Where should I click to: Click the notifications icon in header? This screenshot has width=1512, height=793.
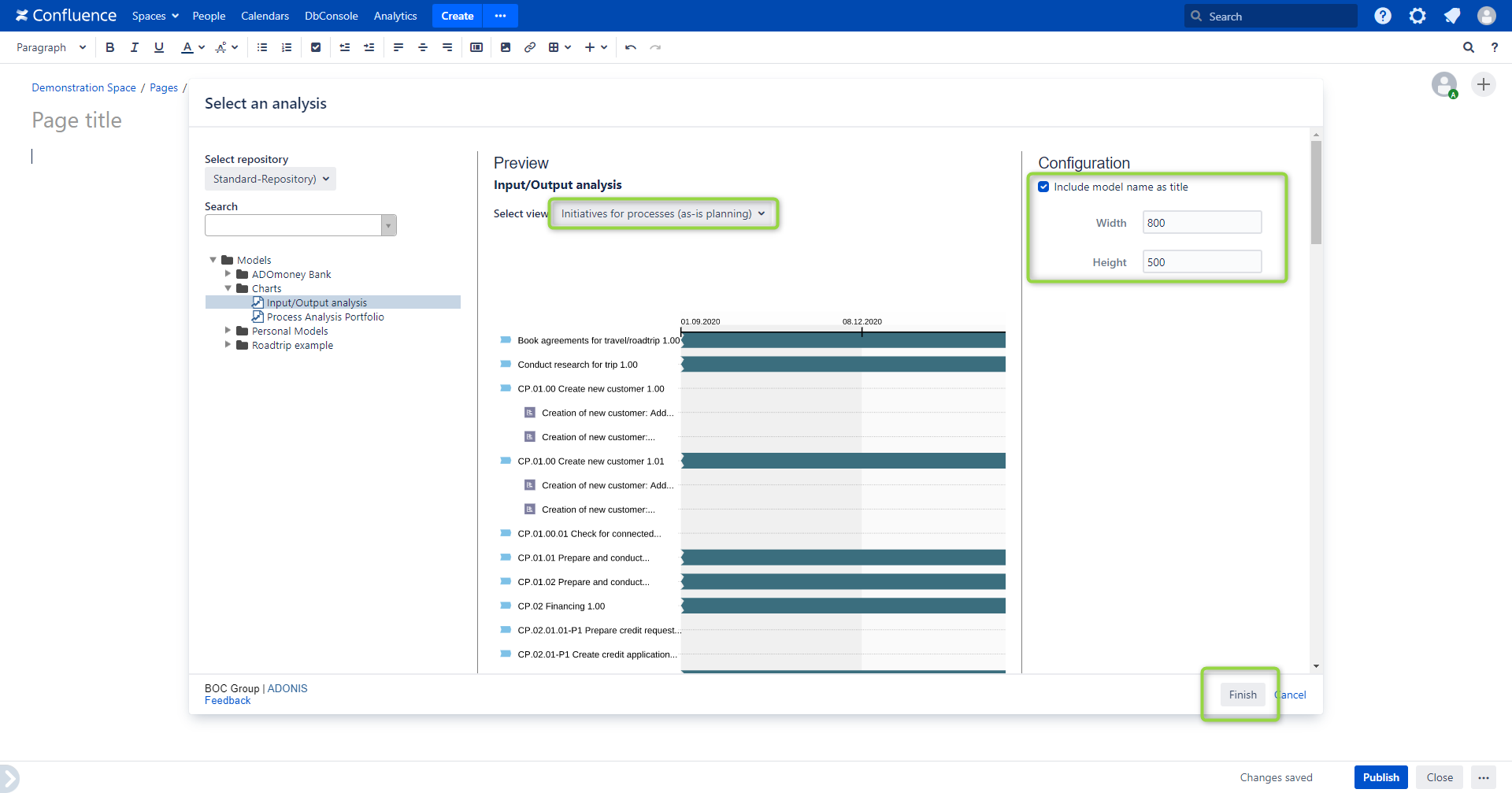pyautogui.click(x=1452, y=16)
